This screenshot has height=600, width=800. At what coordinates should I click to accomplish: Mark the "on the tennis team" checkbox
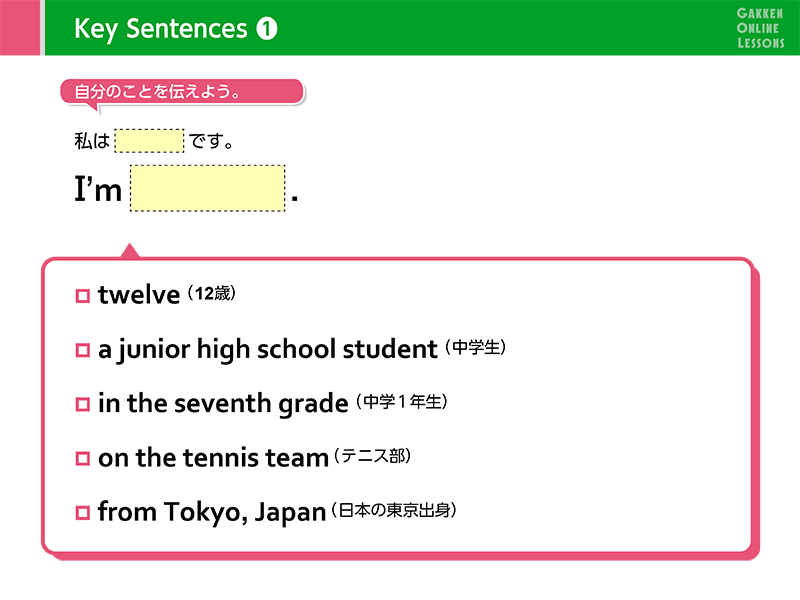tap(83, 459)
